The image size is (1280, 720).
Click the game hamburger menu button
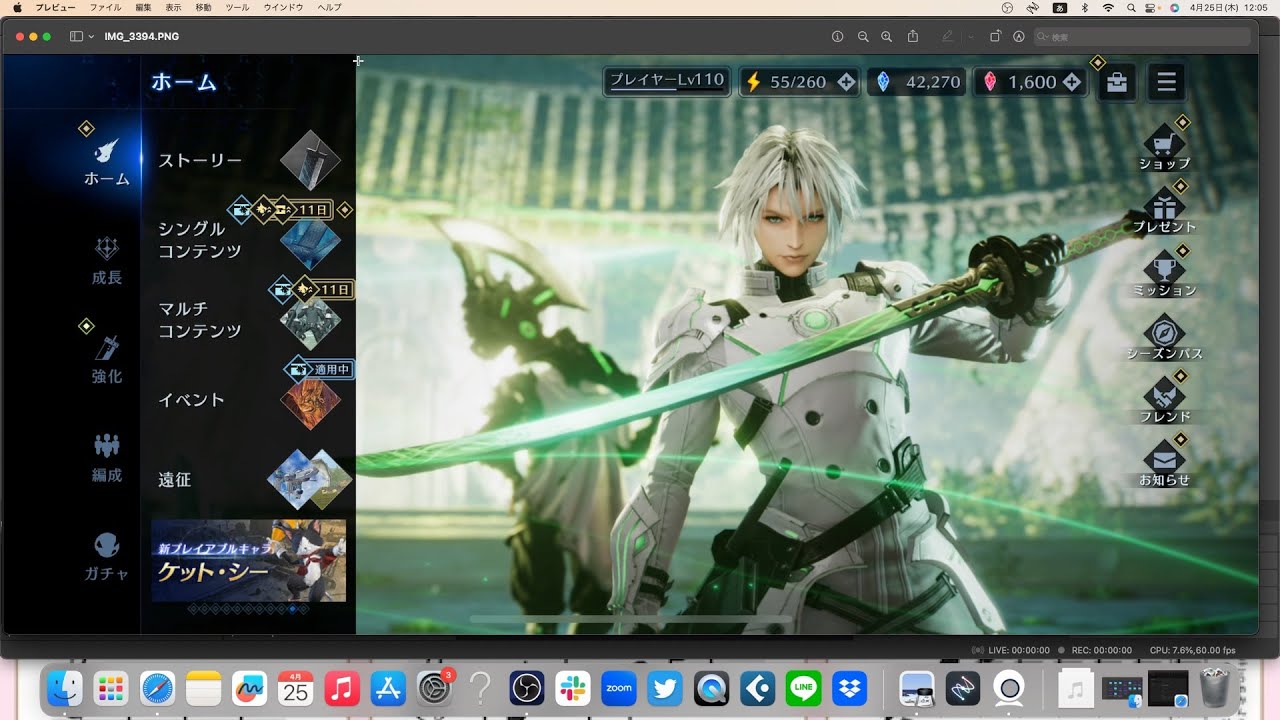[x=1166, y=82]
